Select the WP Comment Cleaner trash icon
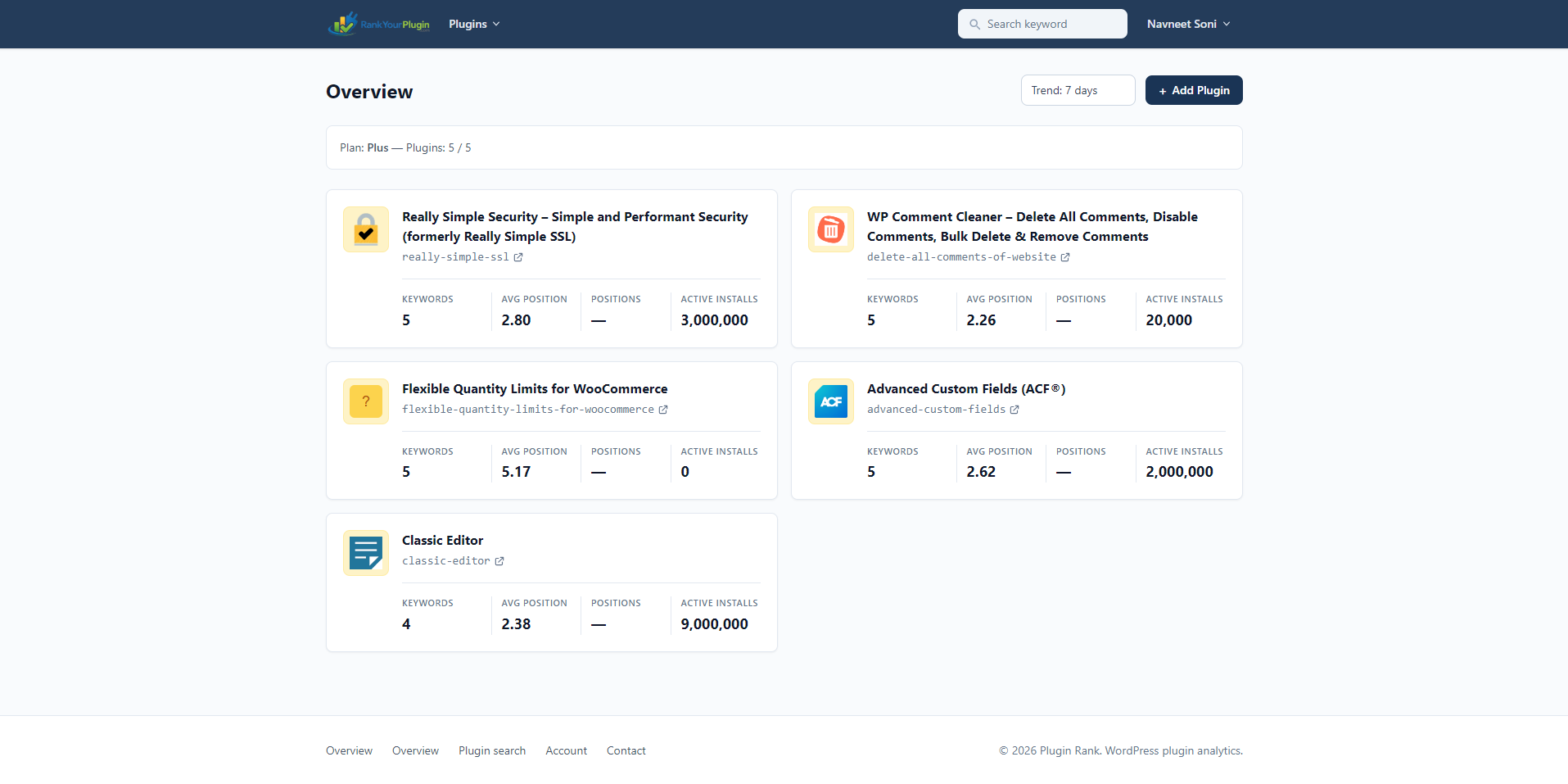1568x784 pixels. pos(830,229)
